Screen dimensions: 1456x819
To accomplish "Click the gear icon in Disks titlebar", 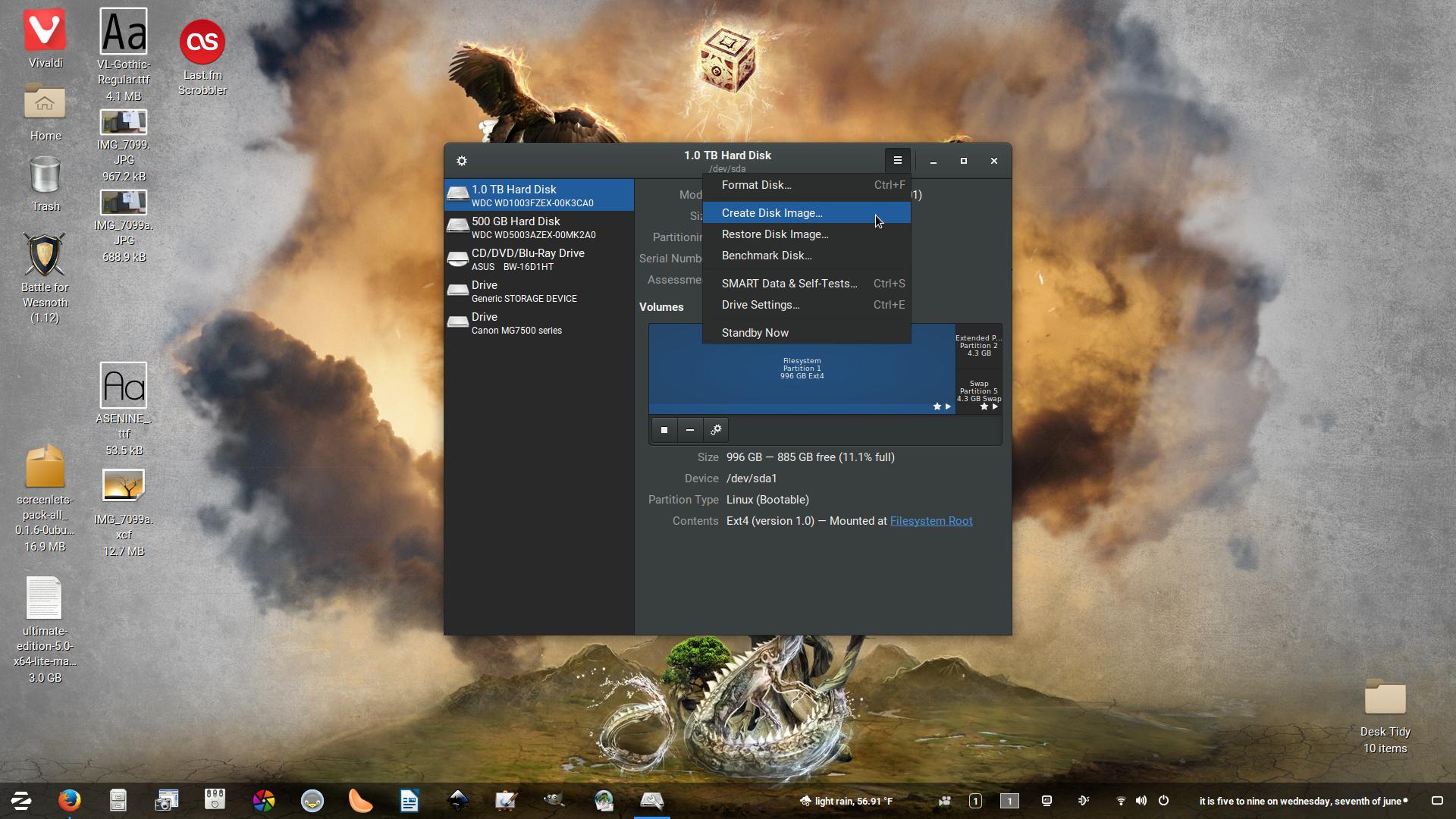I will point(462,161).
